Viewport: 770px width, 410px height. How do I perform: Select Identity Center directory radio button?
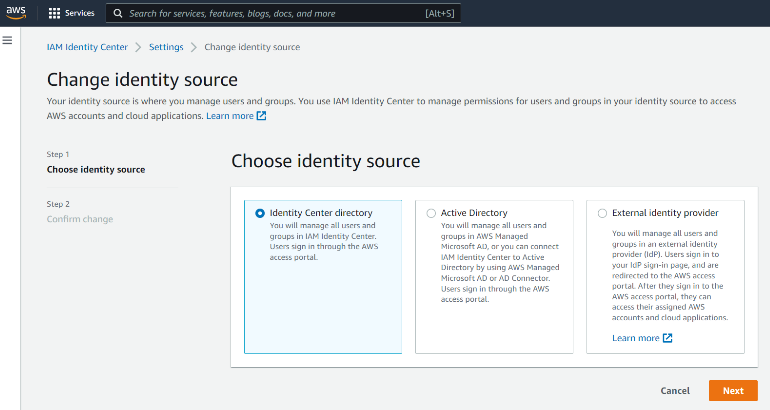[260, 213]
